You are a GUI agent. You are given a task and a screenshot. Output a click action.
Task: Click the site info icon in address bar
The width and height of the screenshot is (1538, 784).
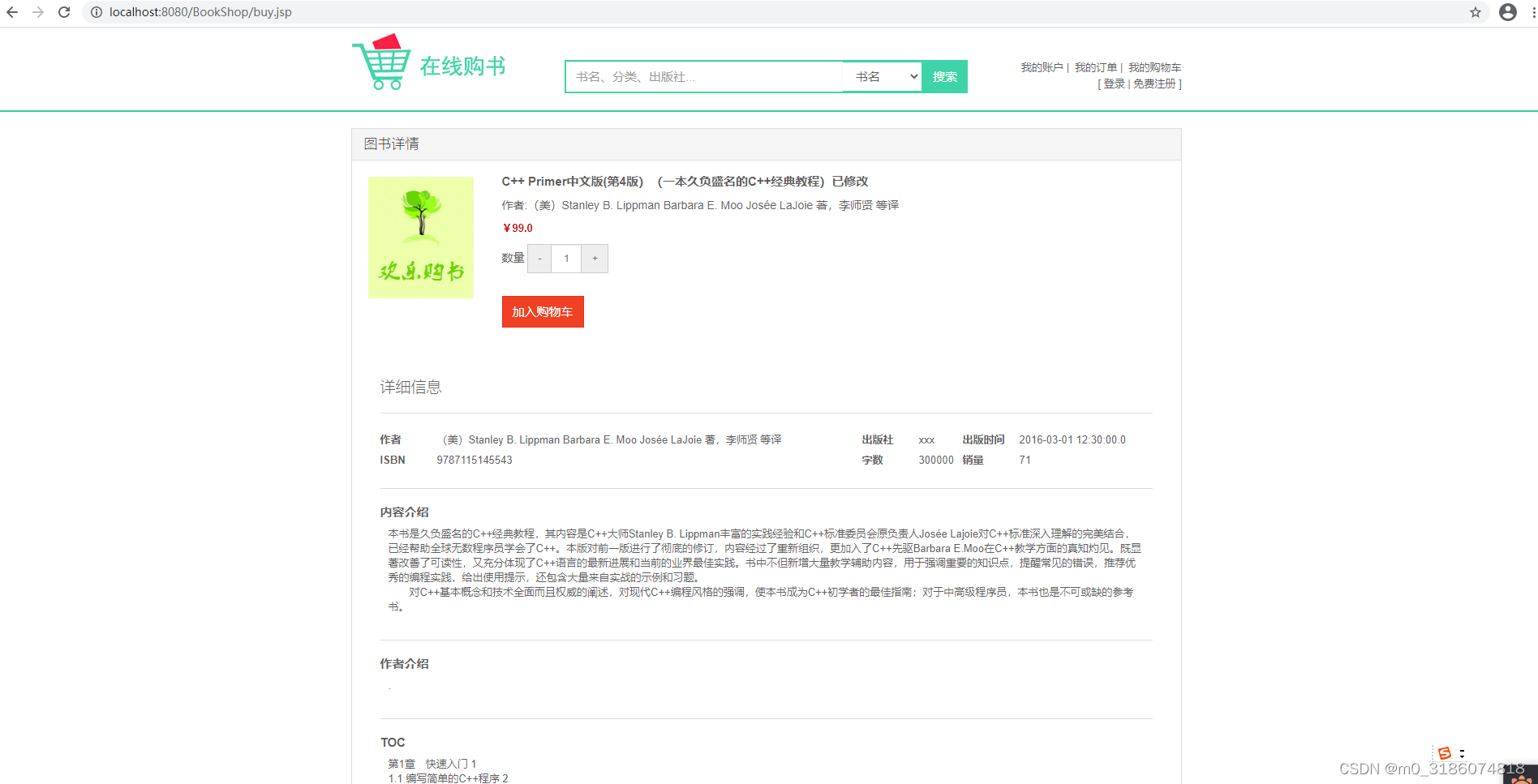(x=96, y=12)
